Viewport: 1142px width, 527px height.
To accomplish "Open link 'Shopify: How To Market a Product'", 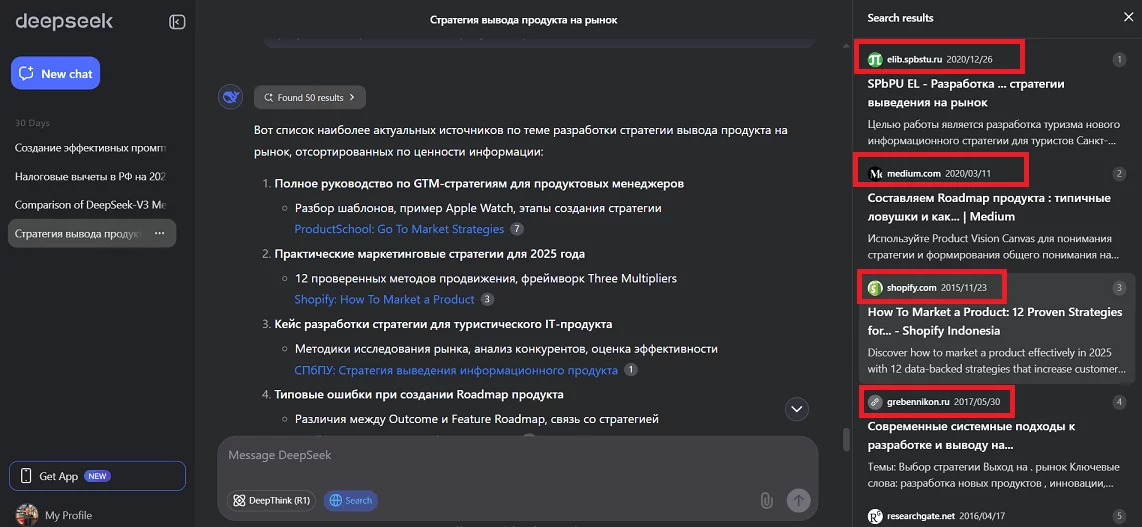I will [x=384, y=299].
